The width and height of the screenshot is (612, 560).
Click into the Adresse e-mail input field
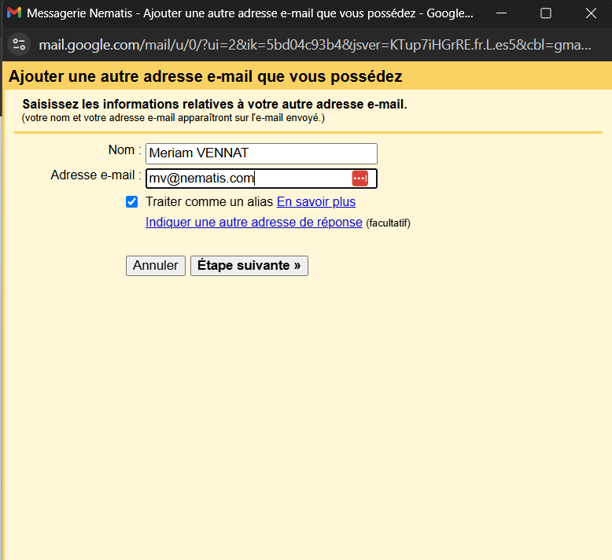coord(245,179)
